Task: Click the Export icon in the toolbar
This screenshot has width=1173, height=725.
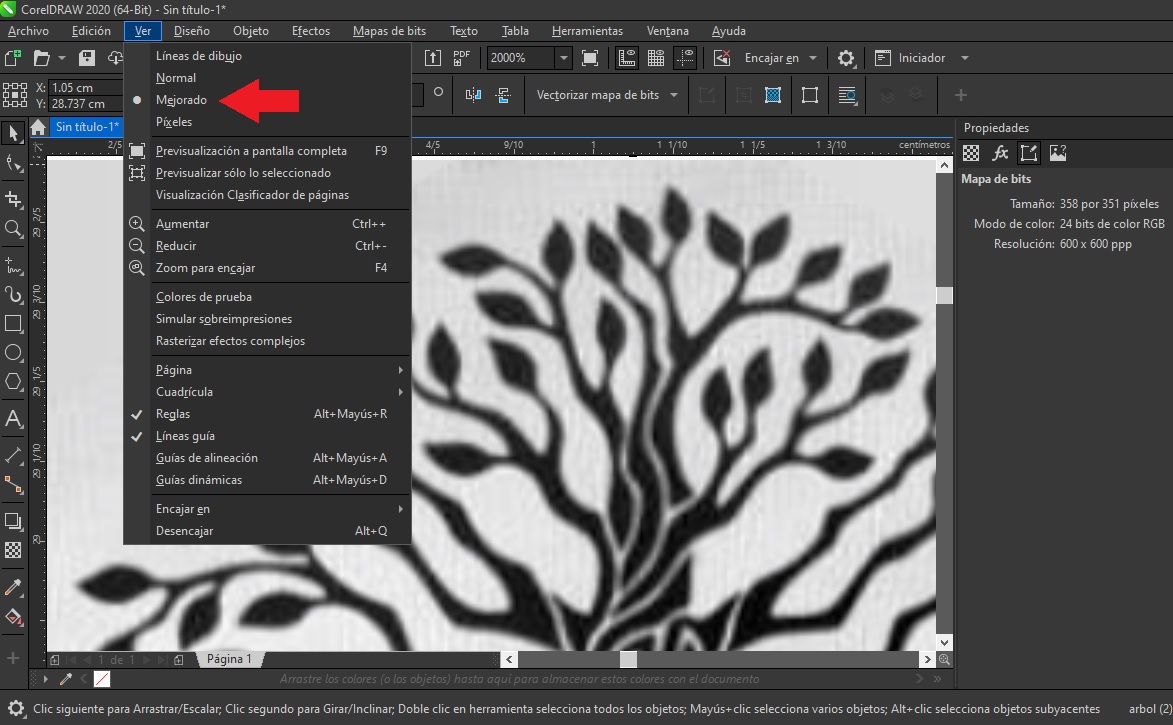Action: 432,58
